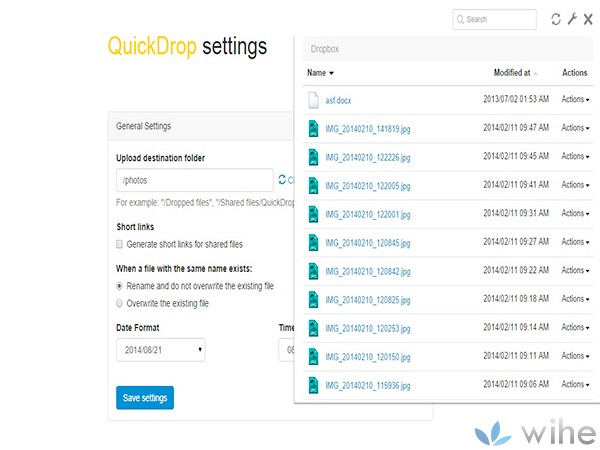The image size is (600, 450).
Task: Open IMG_20140210_115936.jpg file link
Action: click(x=368, y=385)
